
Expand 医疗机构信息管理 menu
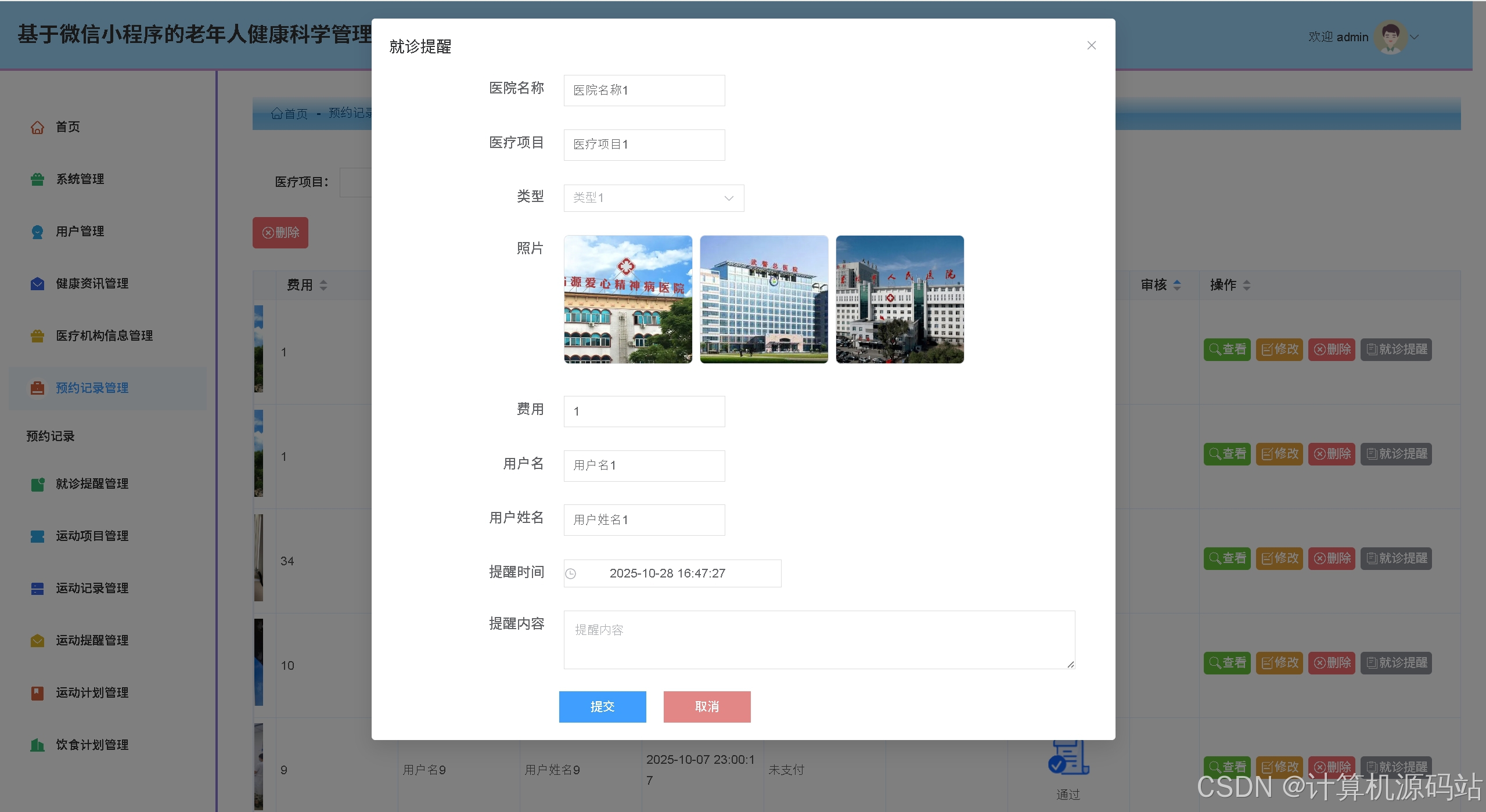coord(104,336)
